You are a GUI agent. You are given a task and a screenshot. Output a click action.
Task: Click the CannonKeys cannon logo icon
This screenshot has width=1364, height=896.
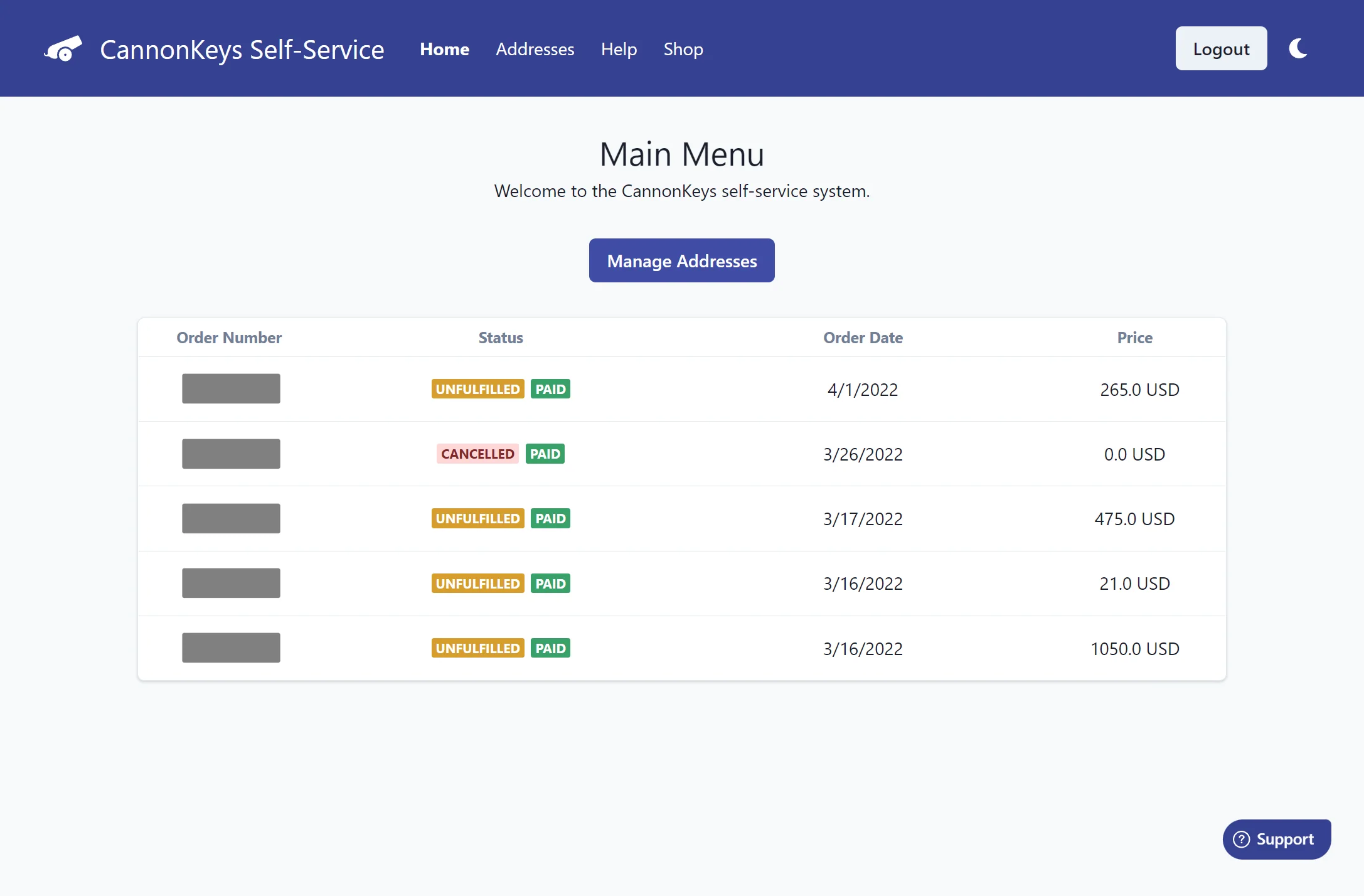point(63,49)
